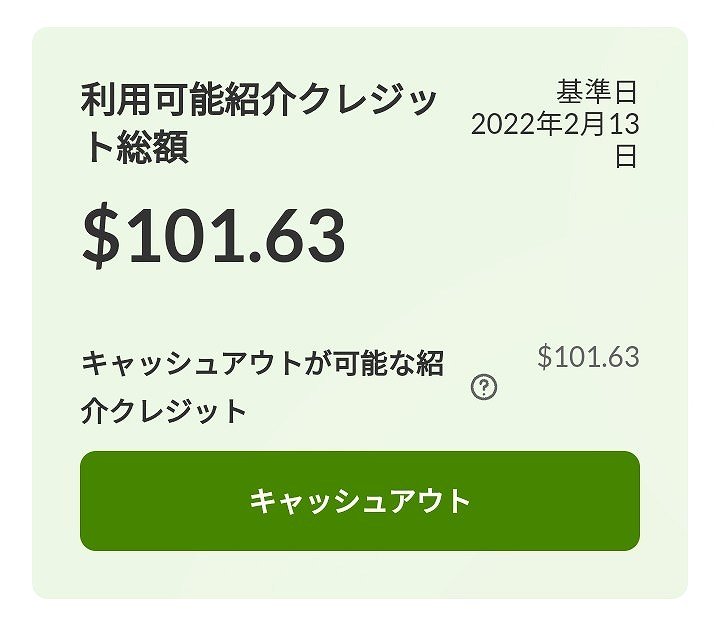Click the lone 日 character under the date

coord(626,157)
